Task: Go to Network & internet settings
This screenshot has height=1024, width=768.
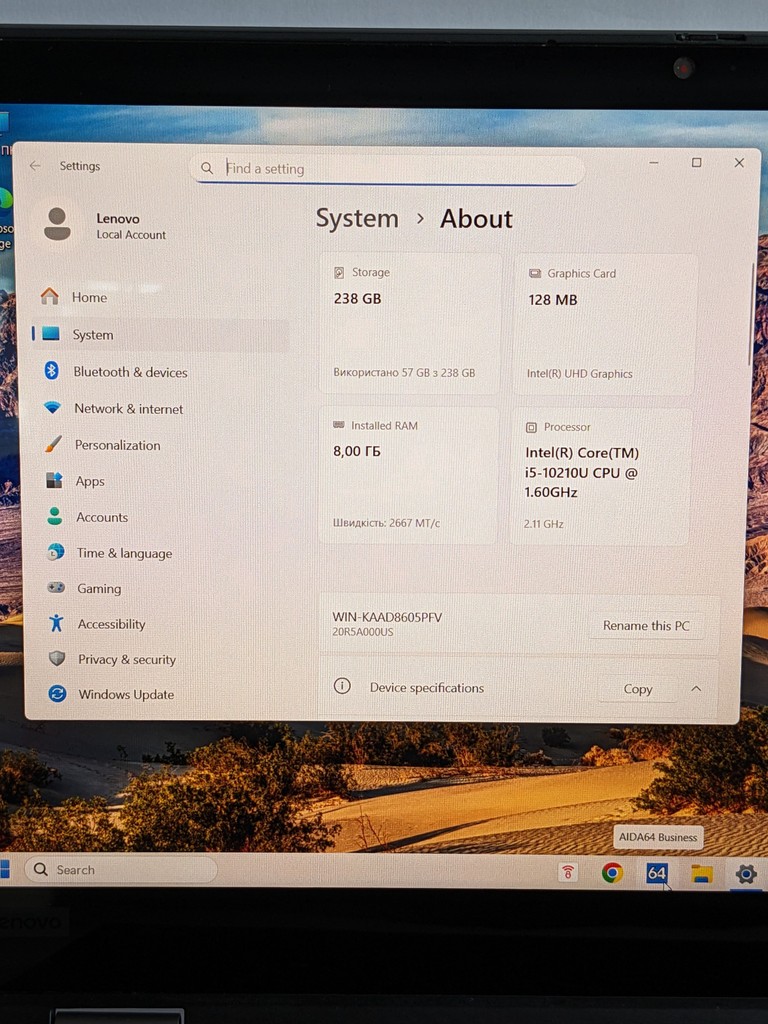Action: (x=159, y=408)
